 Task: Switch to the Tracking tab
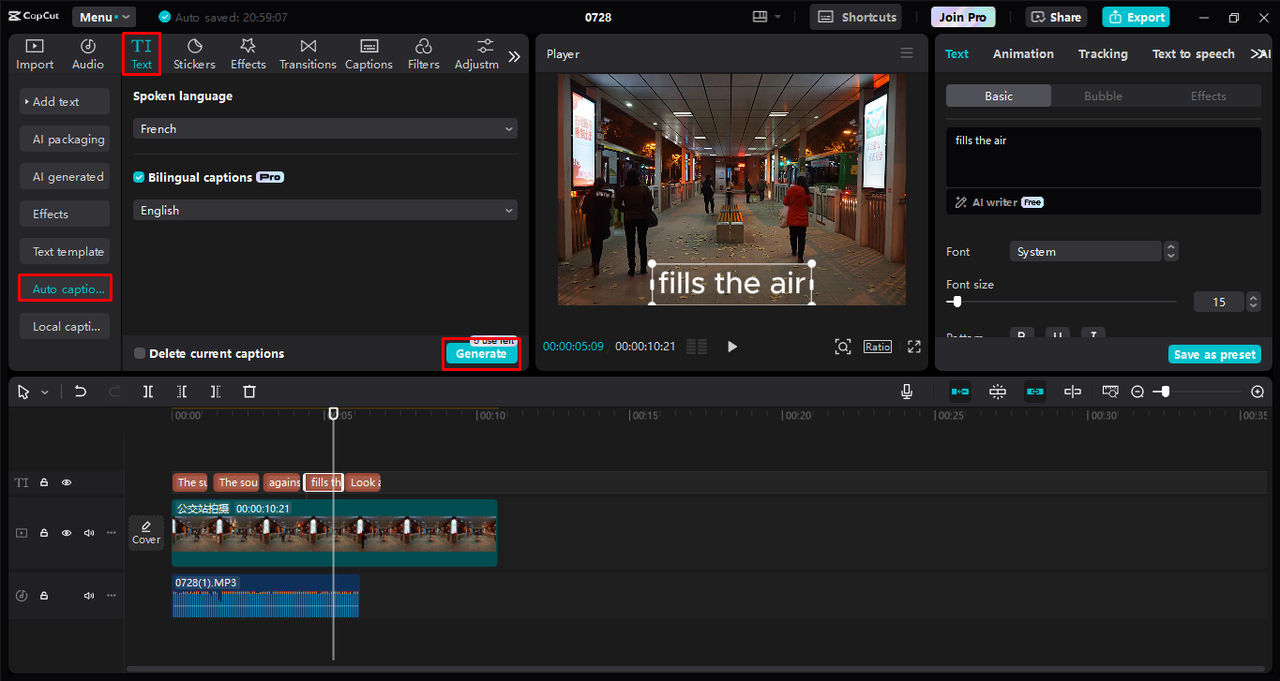1103,54
